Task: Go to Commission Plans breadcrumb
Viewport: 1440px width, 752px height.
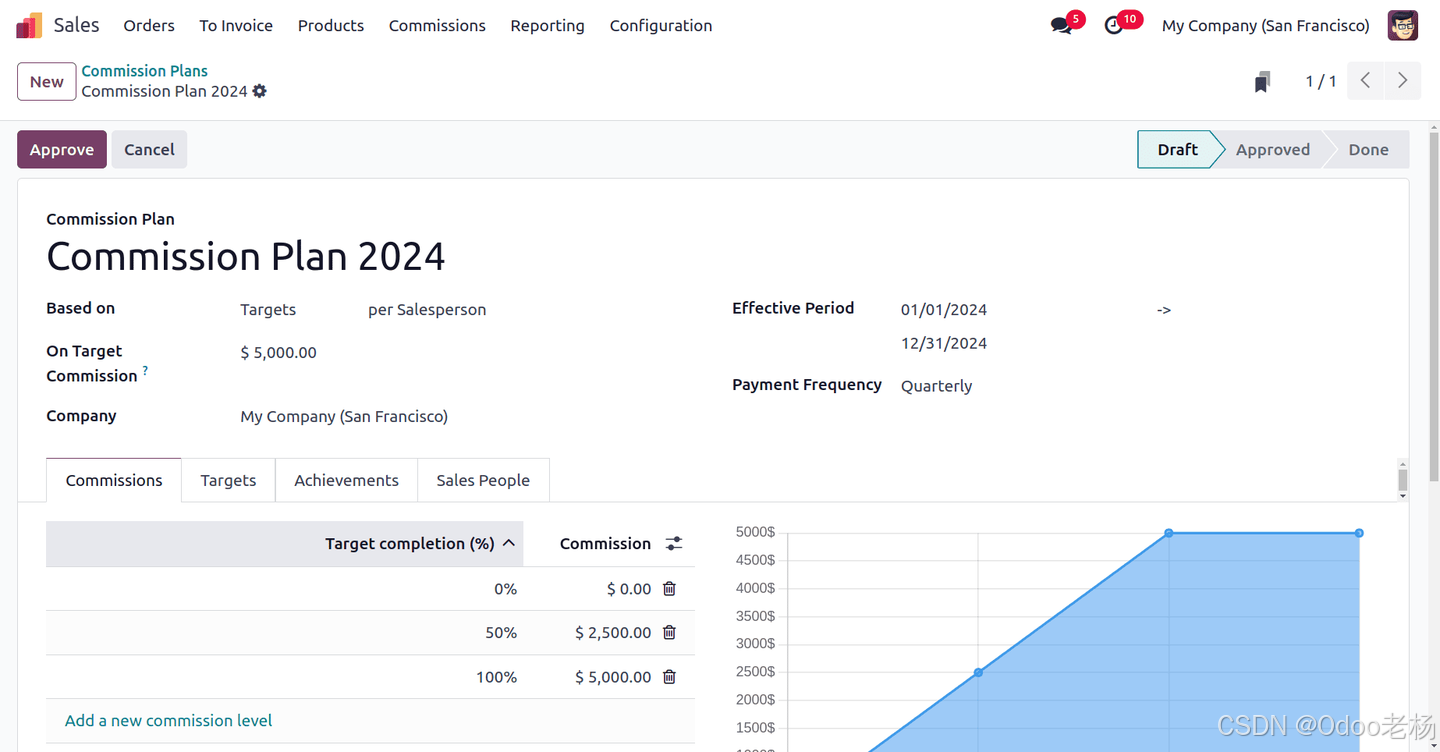Action: (x=145, y=71)
